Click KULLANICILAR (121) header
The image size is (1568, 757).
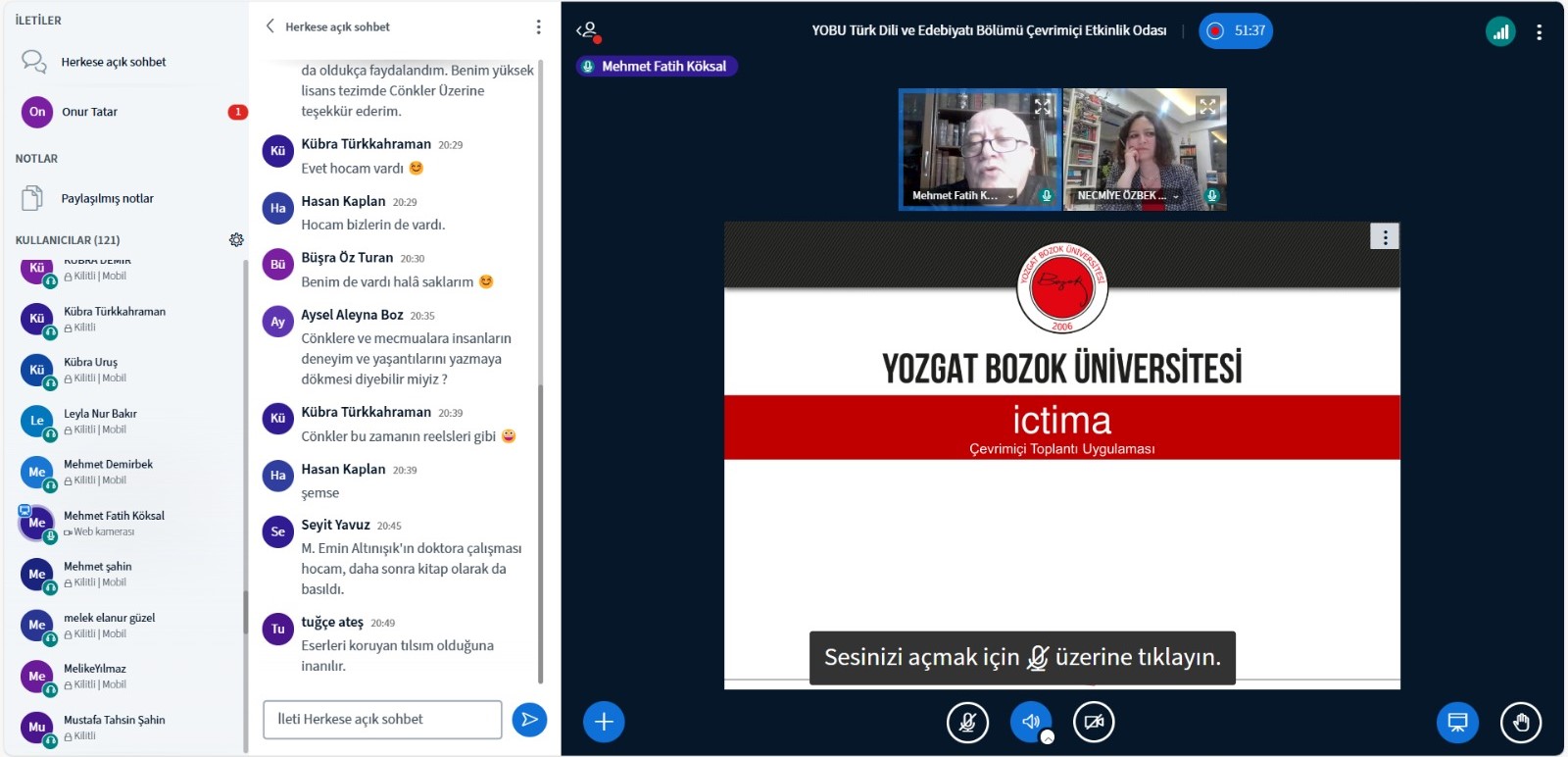[68, 239]
